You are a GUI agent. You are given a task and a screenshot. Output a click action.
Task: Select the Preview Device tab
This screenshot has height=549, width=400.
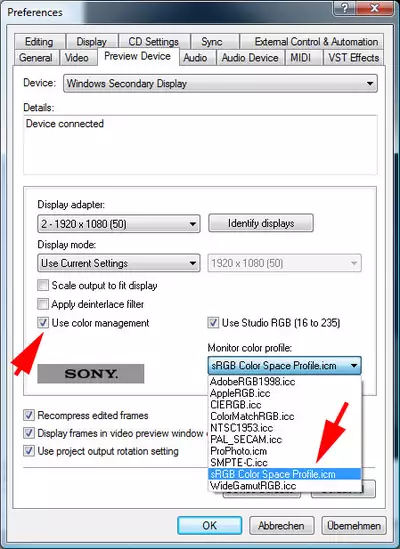pyautogui.click(x=138, y=56)
